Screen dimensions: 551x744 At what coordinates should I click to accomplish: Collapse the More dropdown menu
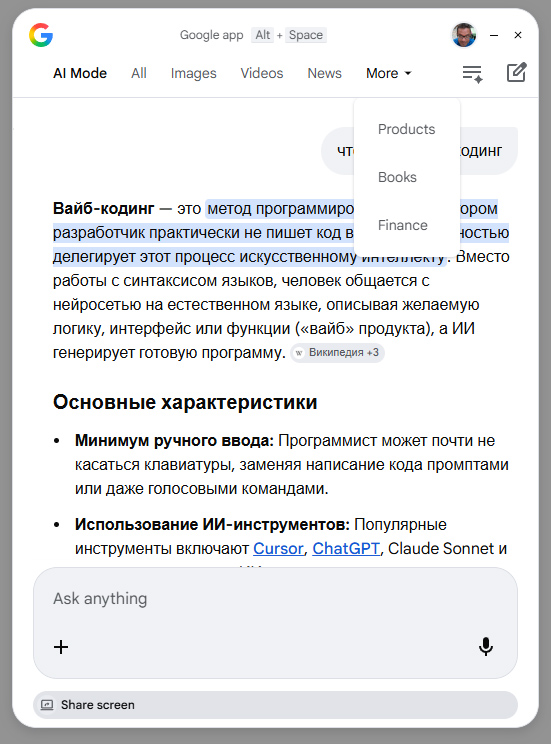(388, 74)
